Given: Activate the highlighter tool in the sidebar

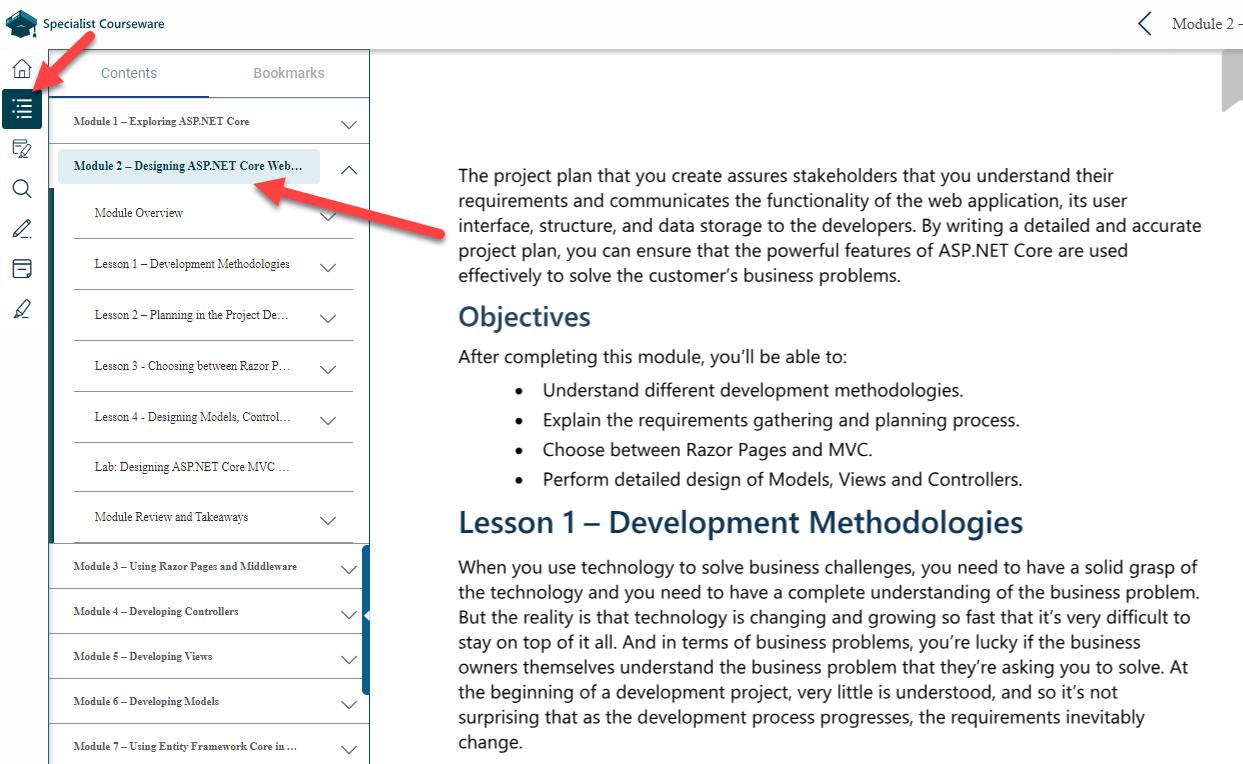Looking at the screenshot, I should (x=21, y=308).
